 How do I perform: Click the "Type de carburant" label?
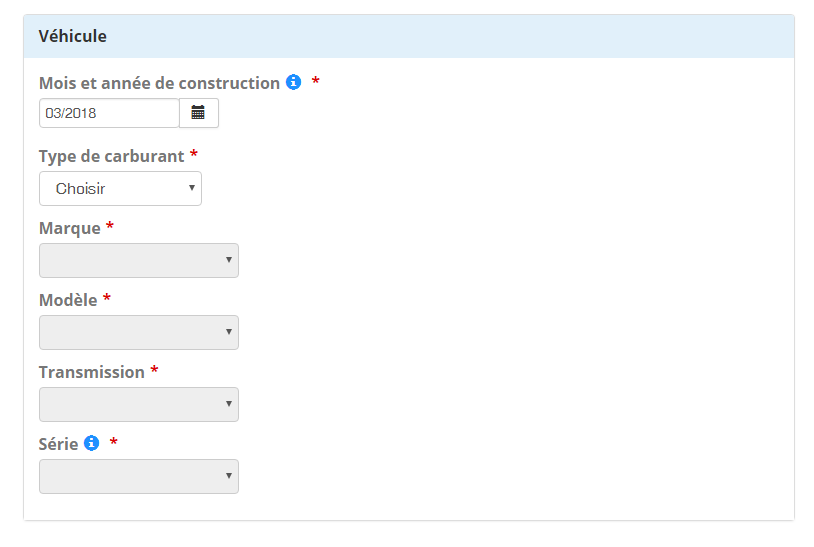point(111,156)
